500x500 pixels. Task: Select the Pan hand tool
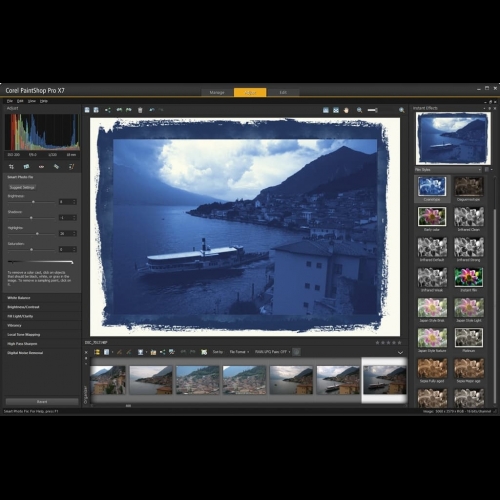(x=346, y=110)
